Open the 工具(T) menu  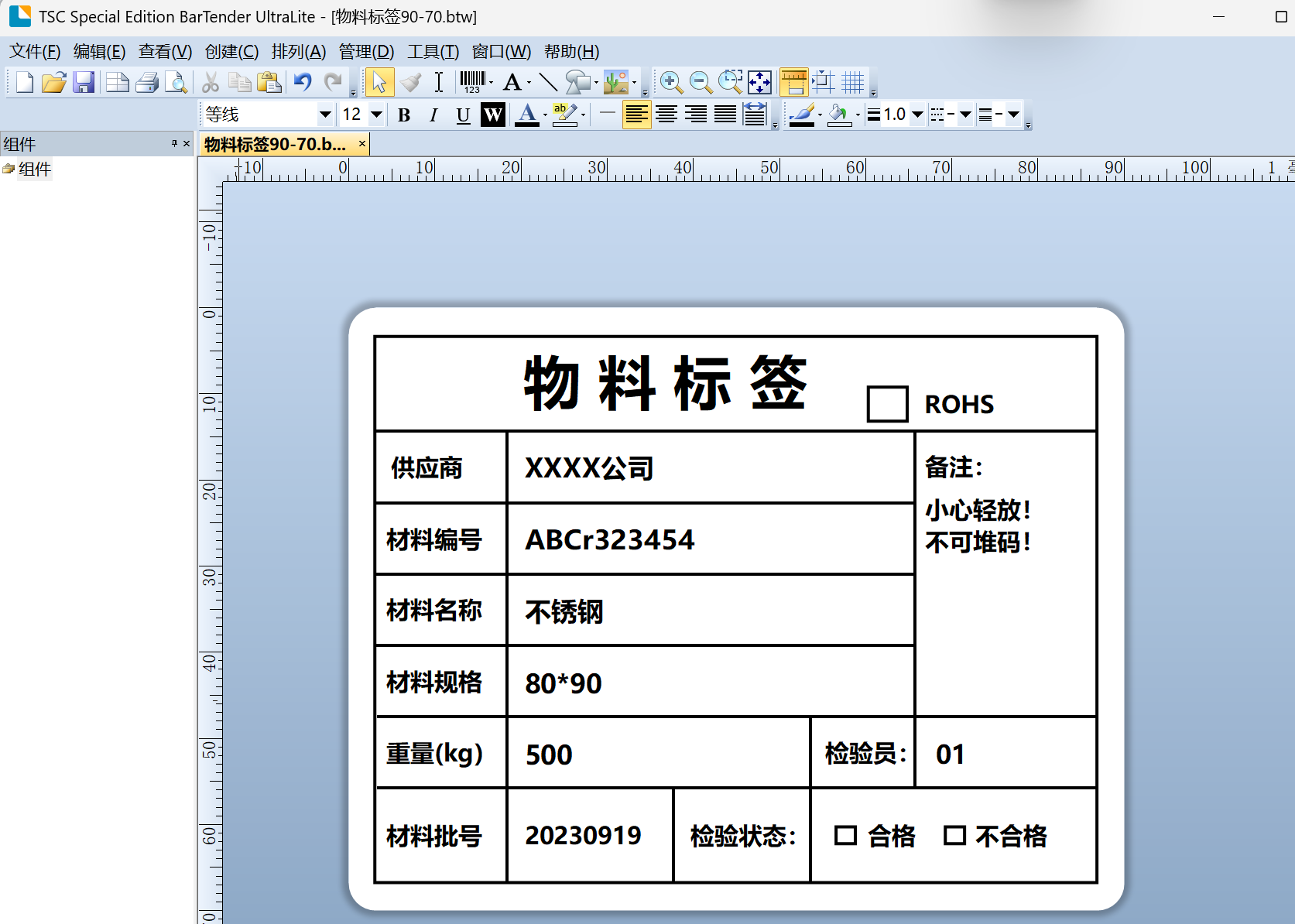(x=433, y=52)
